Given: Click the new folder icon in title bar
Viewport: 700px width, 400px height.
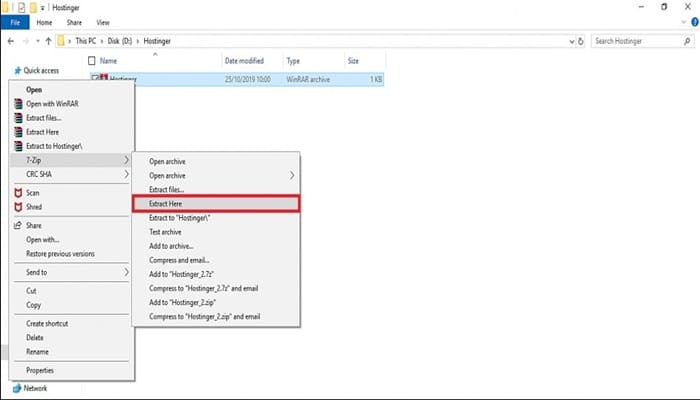Looking at the screenshot, I should point(33,8).
